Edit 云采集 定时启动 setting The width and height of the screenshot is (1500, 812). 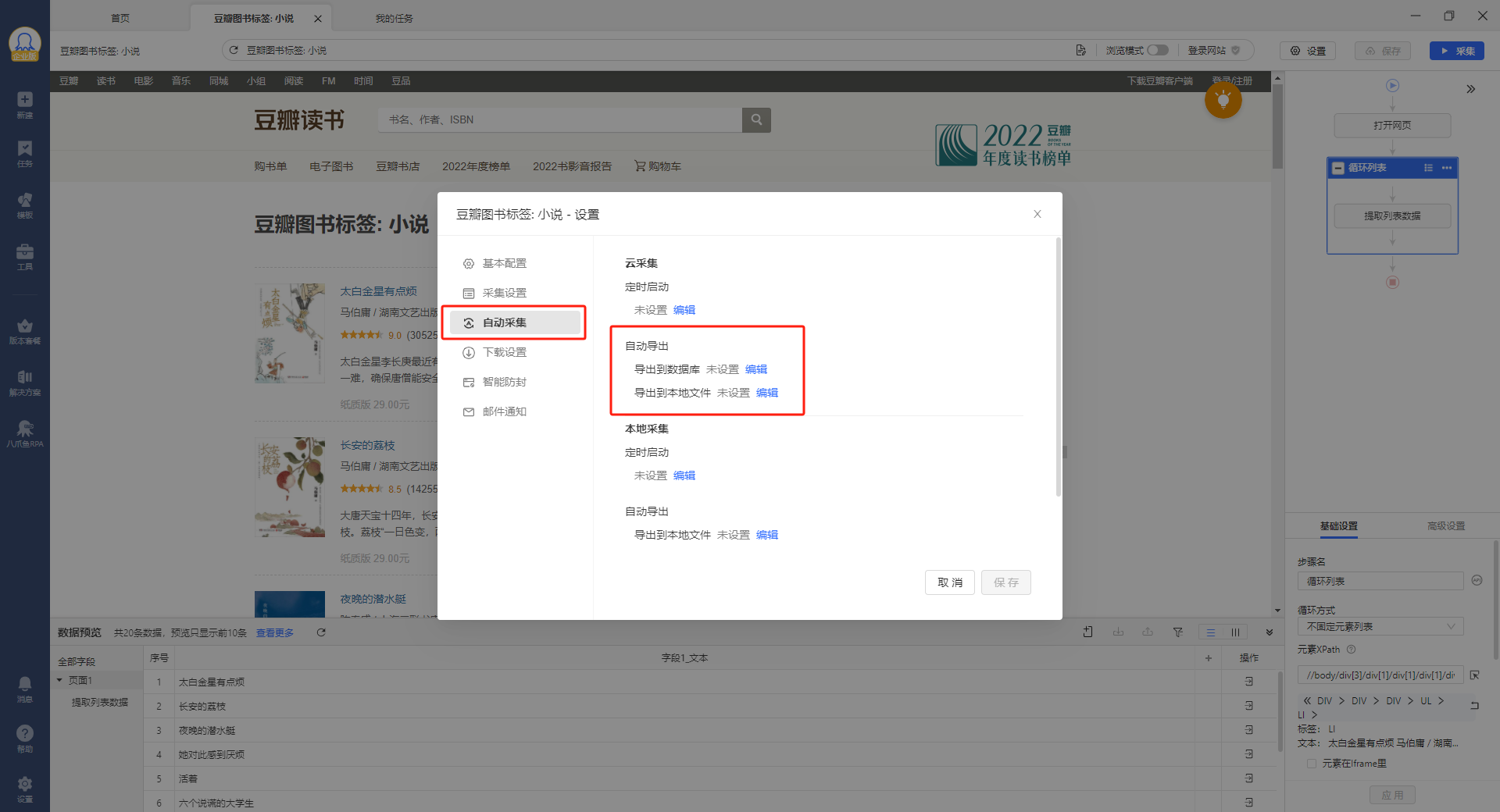[684, 310]
